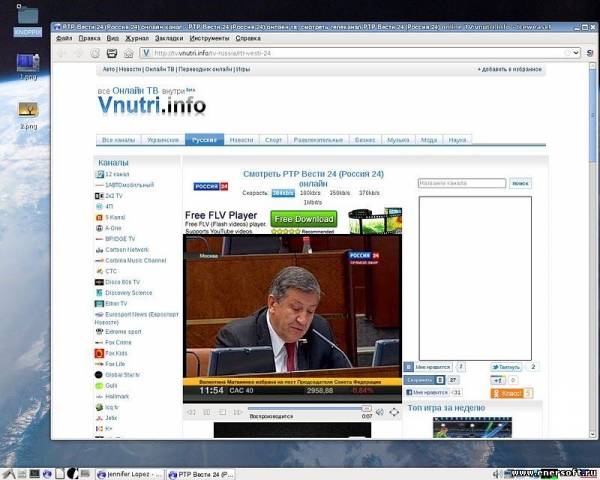
Task: Select the 160kb/s stream speed
Action: coord(310,193)
